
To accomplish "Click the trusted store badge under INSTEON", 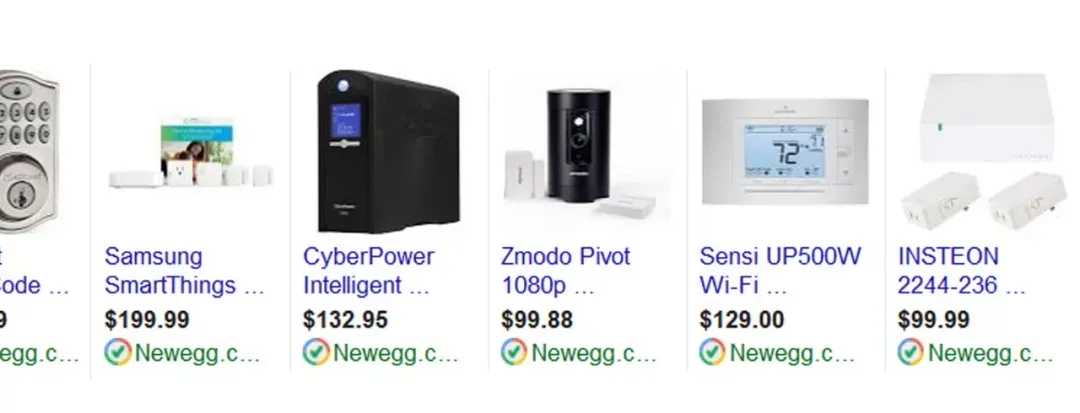I will click(911, 352).
